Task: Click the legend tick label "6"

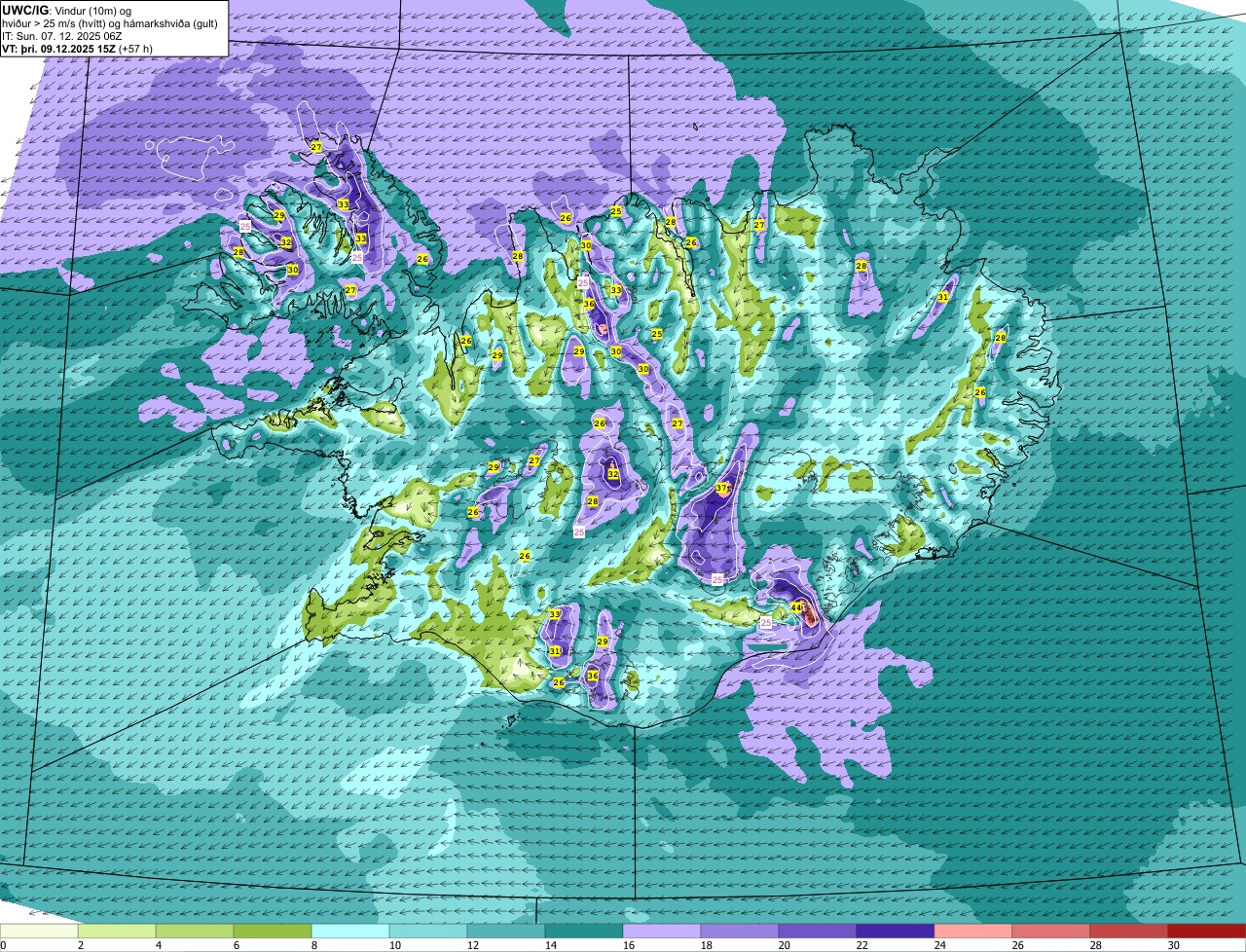Action: [x=236, y=945]
